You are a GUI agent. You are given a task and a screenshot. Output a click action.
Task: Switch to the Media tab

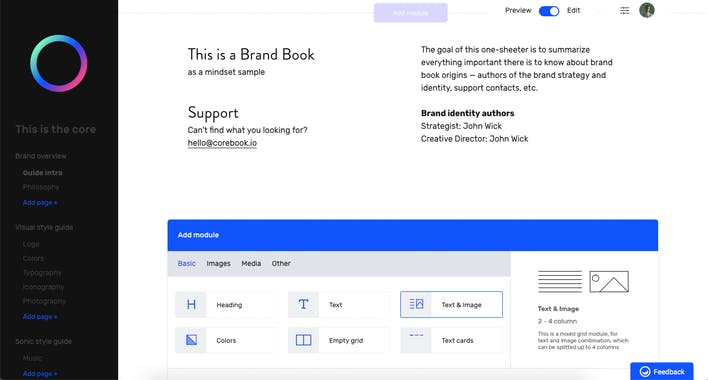point(251,264)
